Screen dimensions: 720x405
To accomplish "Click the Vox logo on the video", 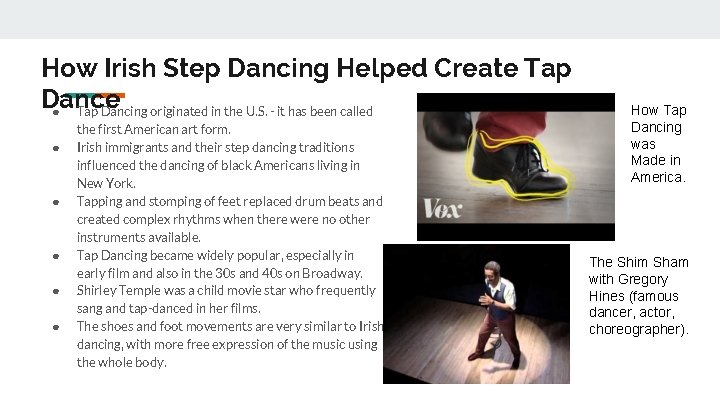I will [442, 209].
